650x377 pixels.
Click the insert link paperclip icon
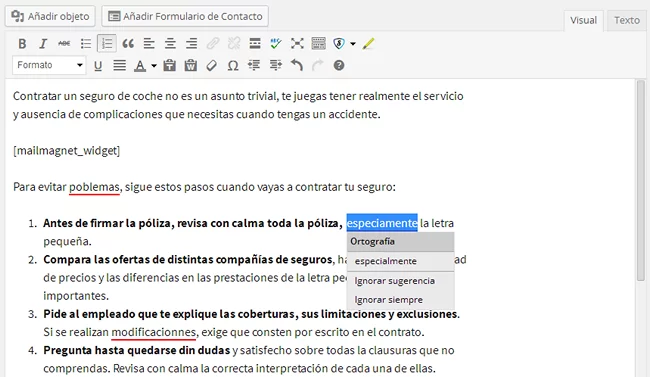(x=213, y=44)
